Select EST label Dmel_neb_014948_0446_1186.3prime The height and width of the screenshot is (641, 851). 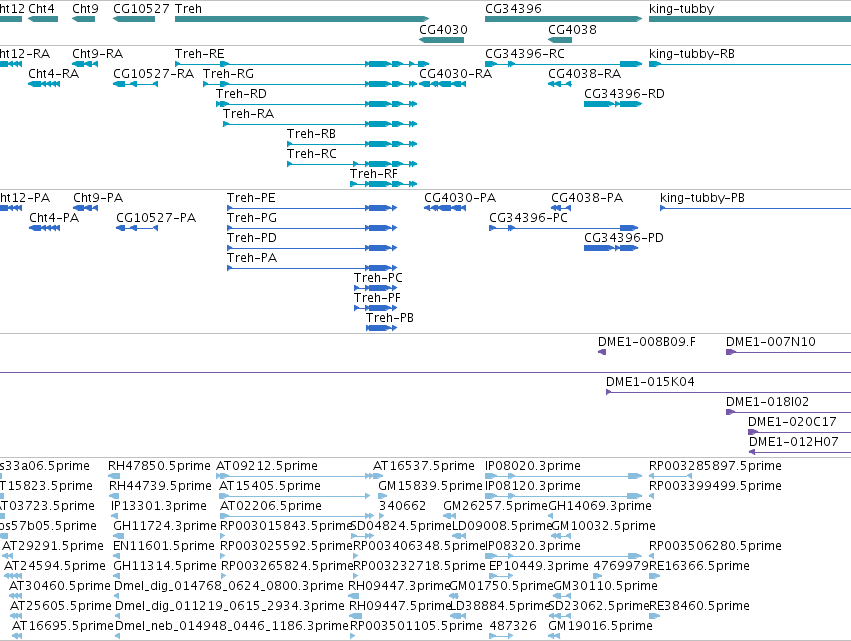[x=232, y=626]
